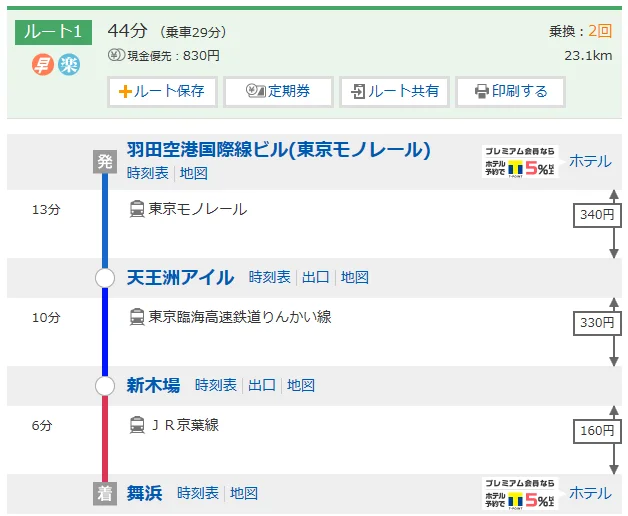Click the 23.1km distance text
This screenshot has width=628, height=516.
(588, 56)
